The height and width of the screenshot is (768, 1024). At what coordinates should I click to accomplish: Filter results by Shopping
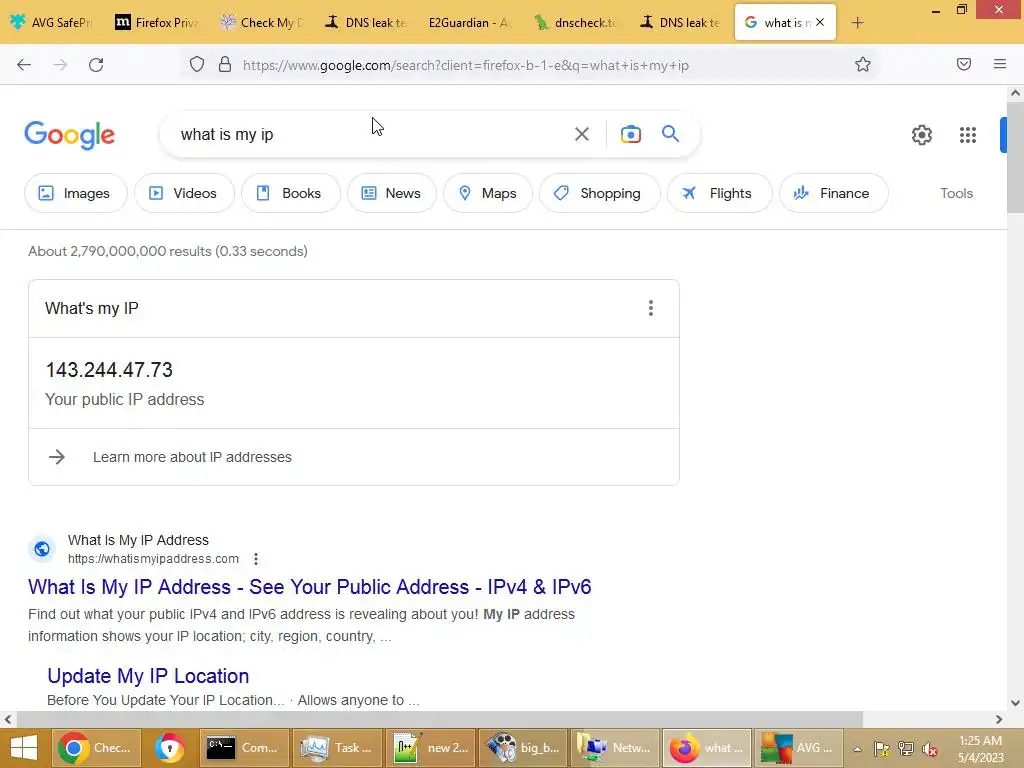click(x=599, y=193)
